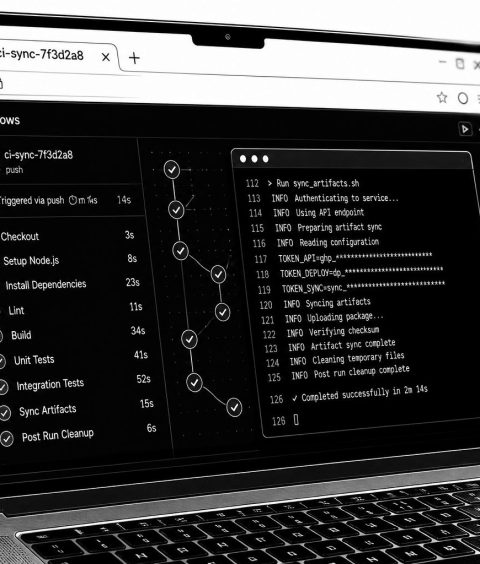The width and height of the screenshot is (480, 564).
Task: Click the topmost graph checkmark node
Action: click(x=172, y=169)
